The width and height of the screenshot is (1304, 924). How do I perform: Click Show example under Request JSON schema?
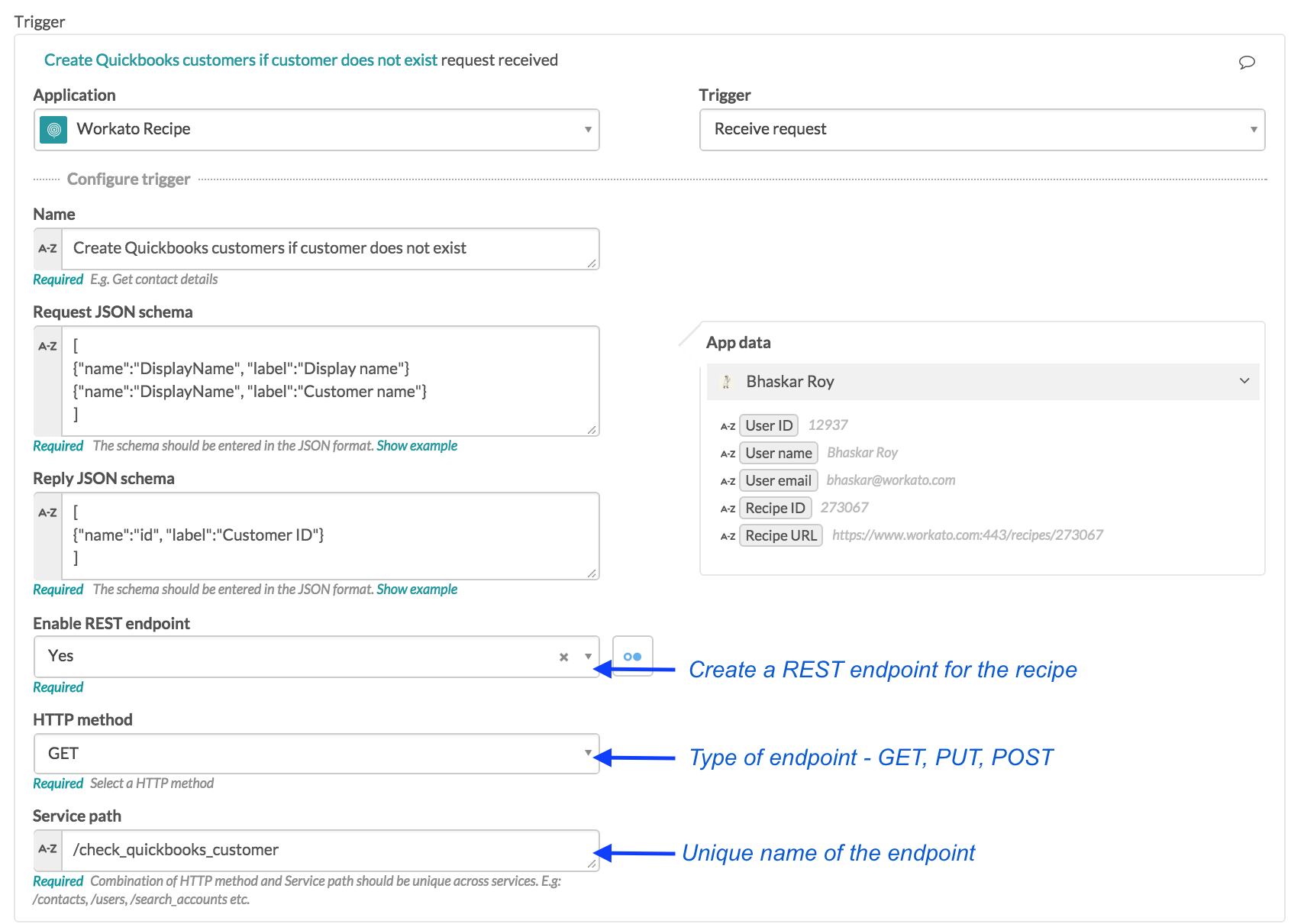pyautogui.click(x=416, y=445)
